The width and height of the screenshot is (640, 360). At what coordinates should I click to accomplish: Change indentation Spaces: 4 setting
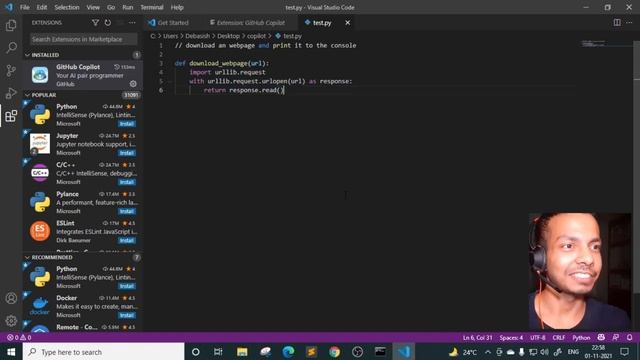[x=511, y=338]
